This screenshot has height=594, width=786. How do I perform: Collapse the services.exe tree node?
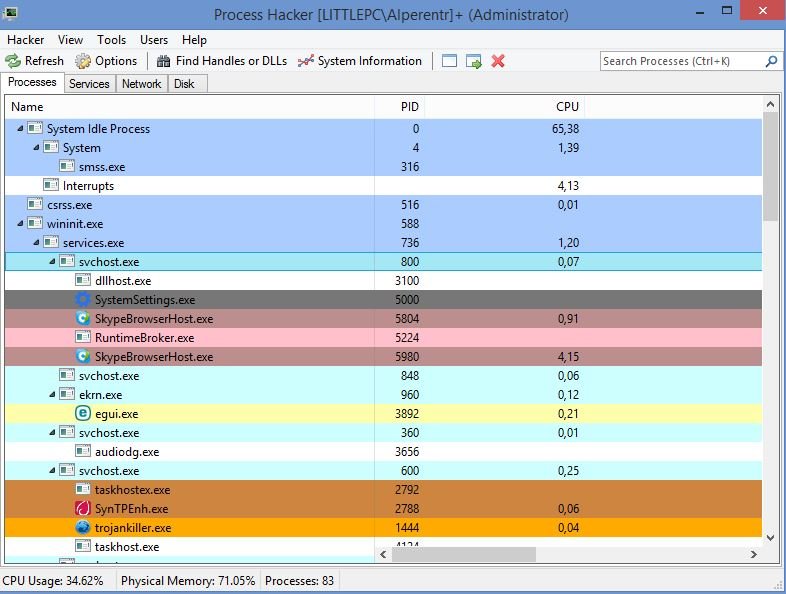point(36,243)
